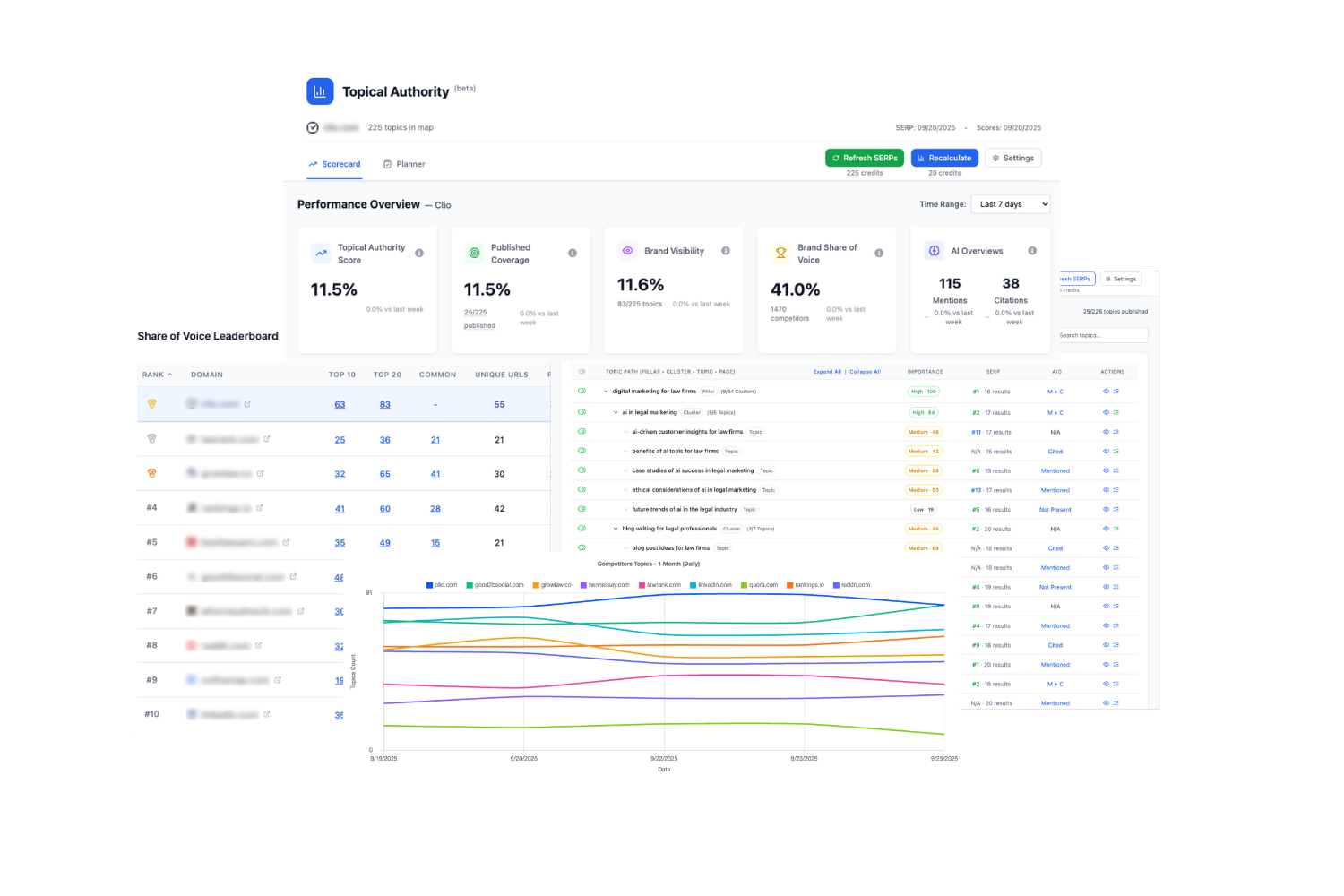The height and width of the screenshot is (896, 1344).
Task: Switch to the Planner tab
Action: (404, 164)
